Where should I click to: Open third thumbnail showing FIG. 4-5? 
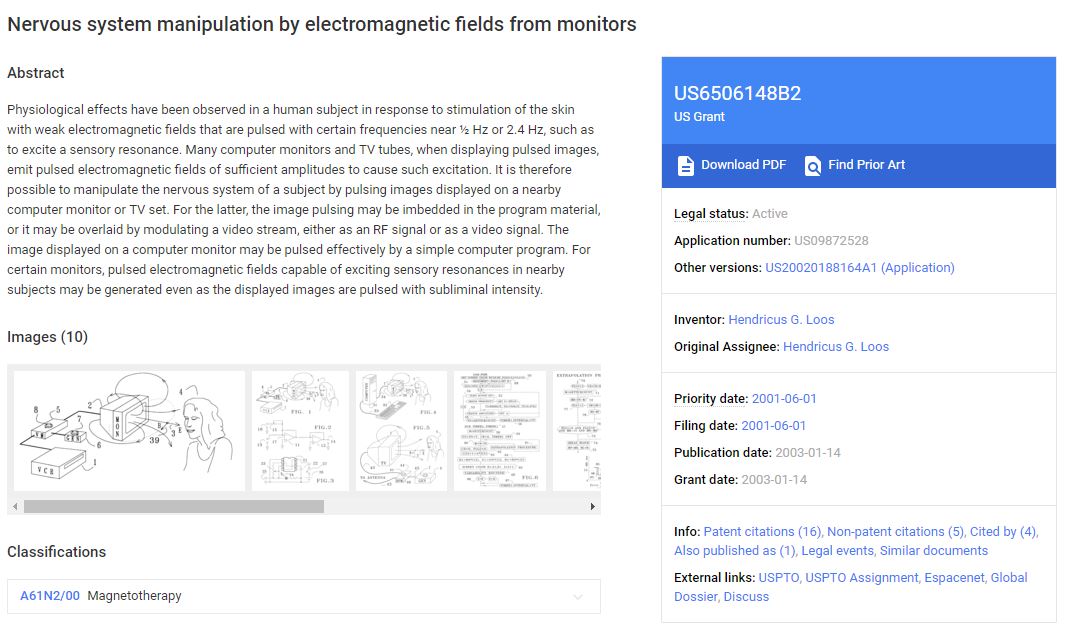pos(401,431)
